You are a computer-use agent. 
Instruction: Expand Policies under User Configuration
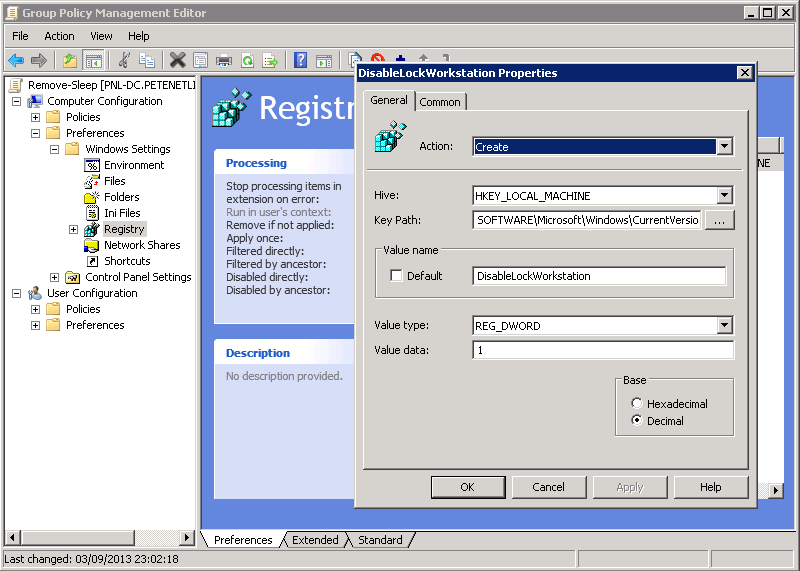pos(35,309)
